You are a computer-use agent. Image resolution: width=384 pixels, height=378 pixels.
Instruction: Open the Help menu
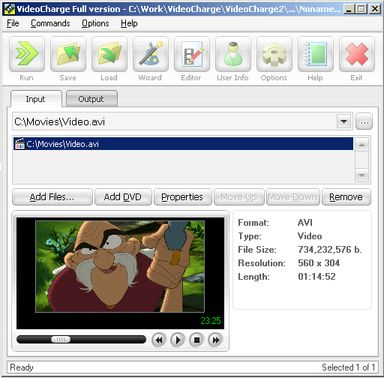[129, 24]
